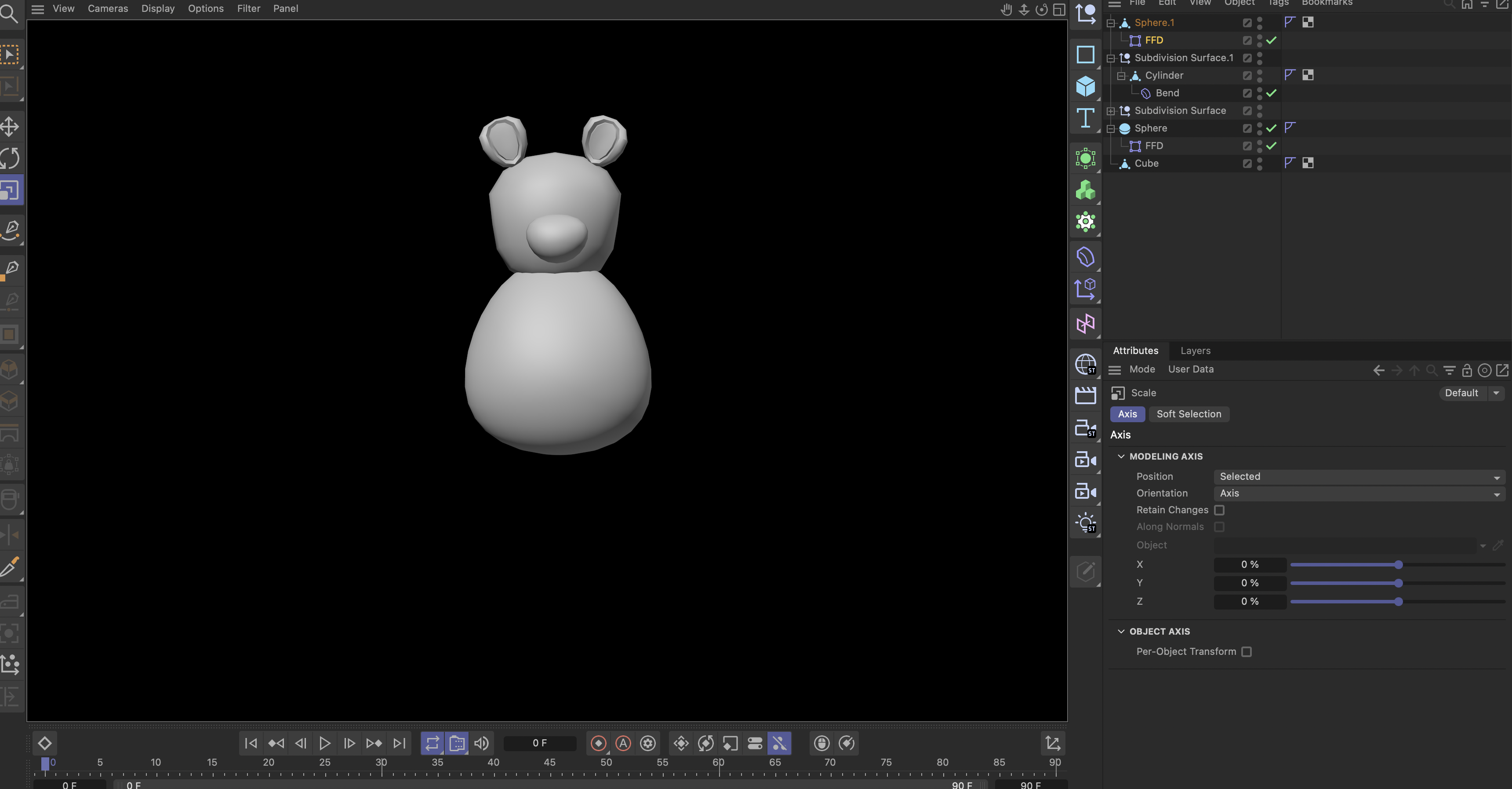Enable the Autokeying icon in the timeline
This screenshot has height=789, width=1512.
pyautogui.click(x=623, y=742)
